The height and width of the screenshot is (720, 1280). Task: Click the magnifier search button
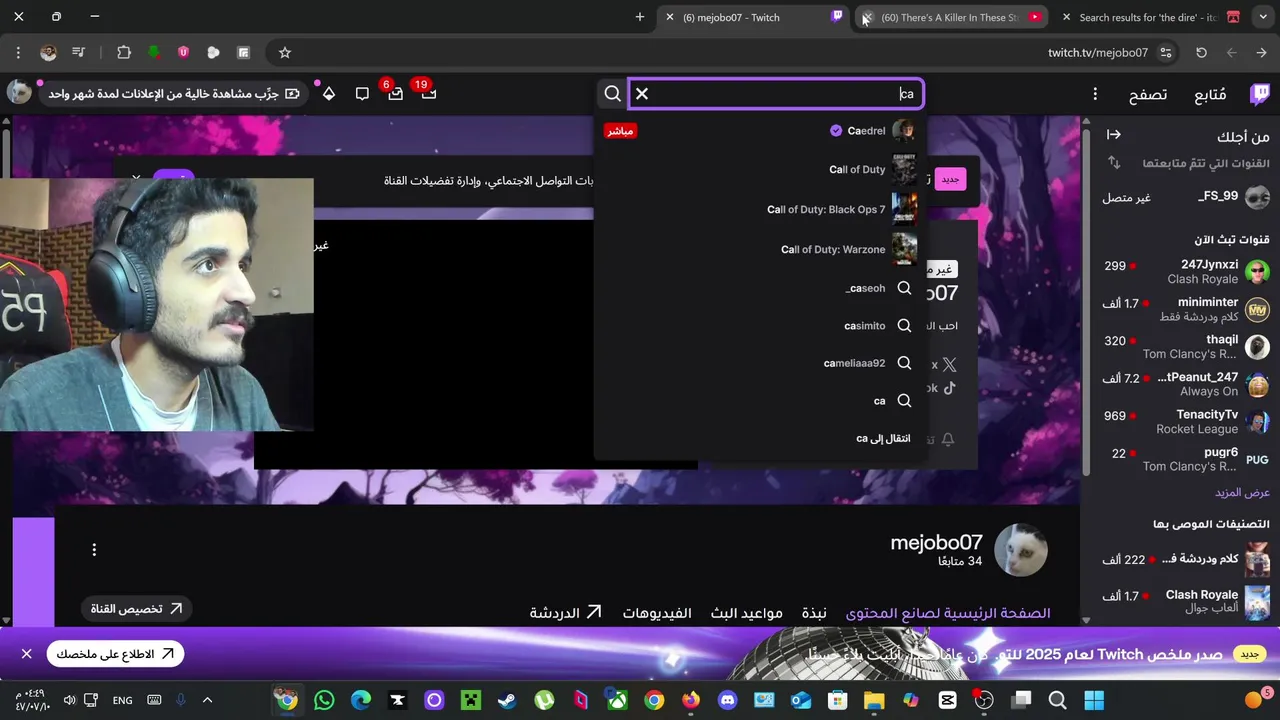[612, 94]
